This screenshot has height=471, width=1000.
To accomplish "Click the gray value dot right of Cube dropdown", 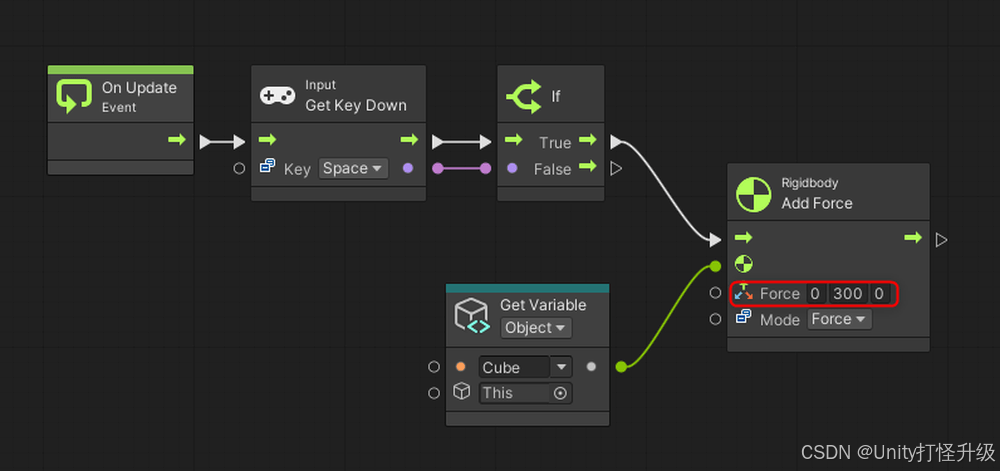I will point(591,366).
